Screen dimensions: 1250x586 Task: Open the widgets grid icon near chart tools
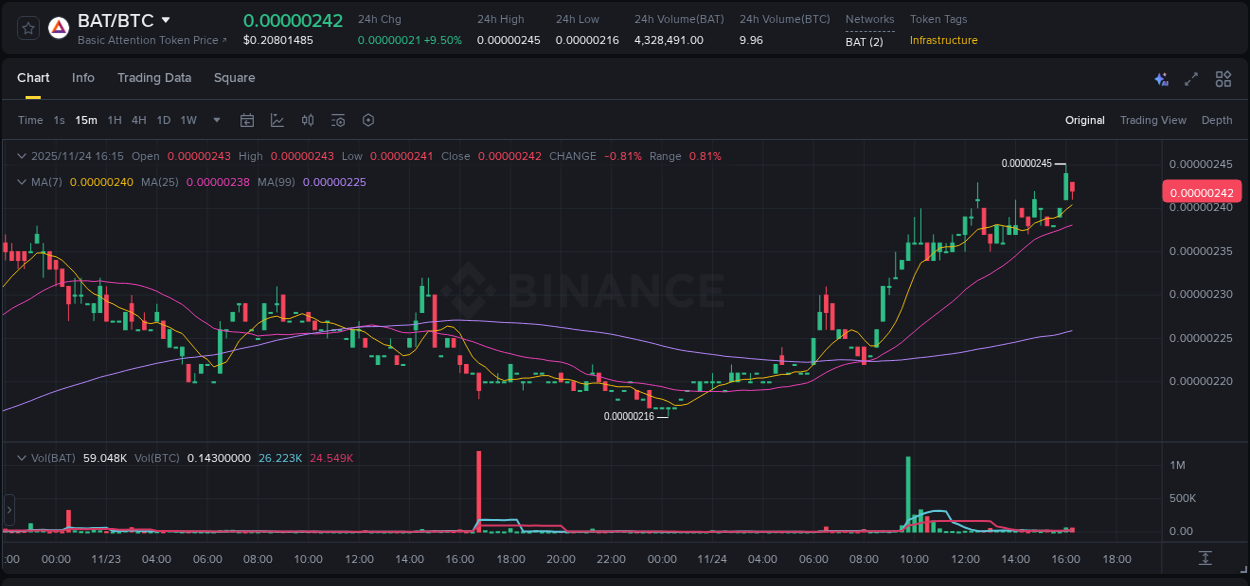pyautogui.click(x=1223, y=78)
